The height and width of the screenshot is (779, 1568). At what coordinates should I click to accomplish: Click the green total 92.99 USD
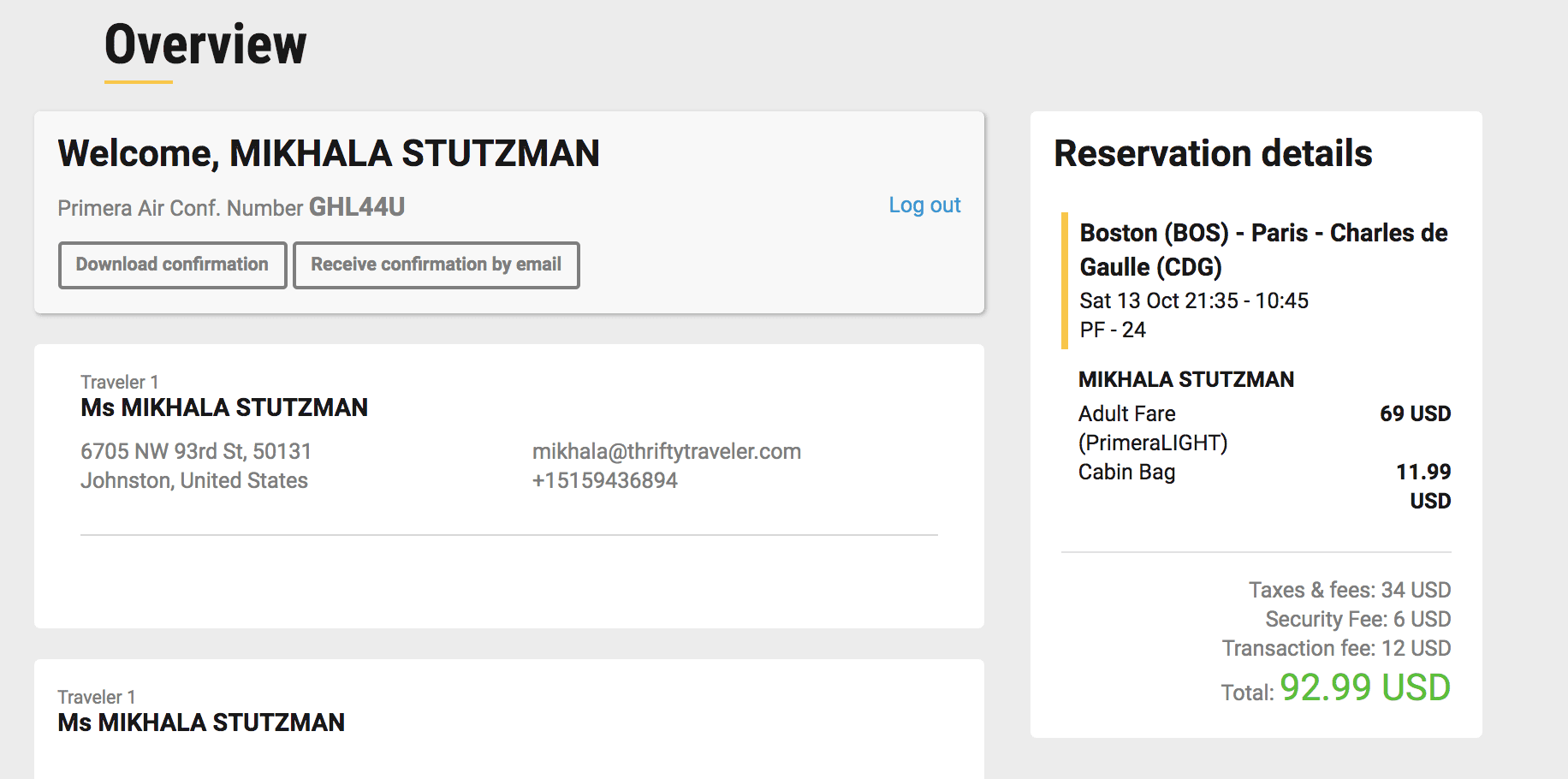click(1365, 687)
